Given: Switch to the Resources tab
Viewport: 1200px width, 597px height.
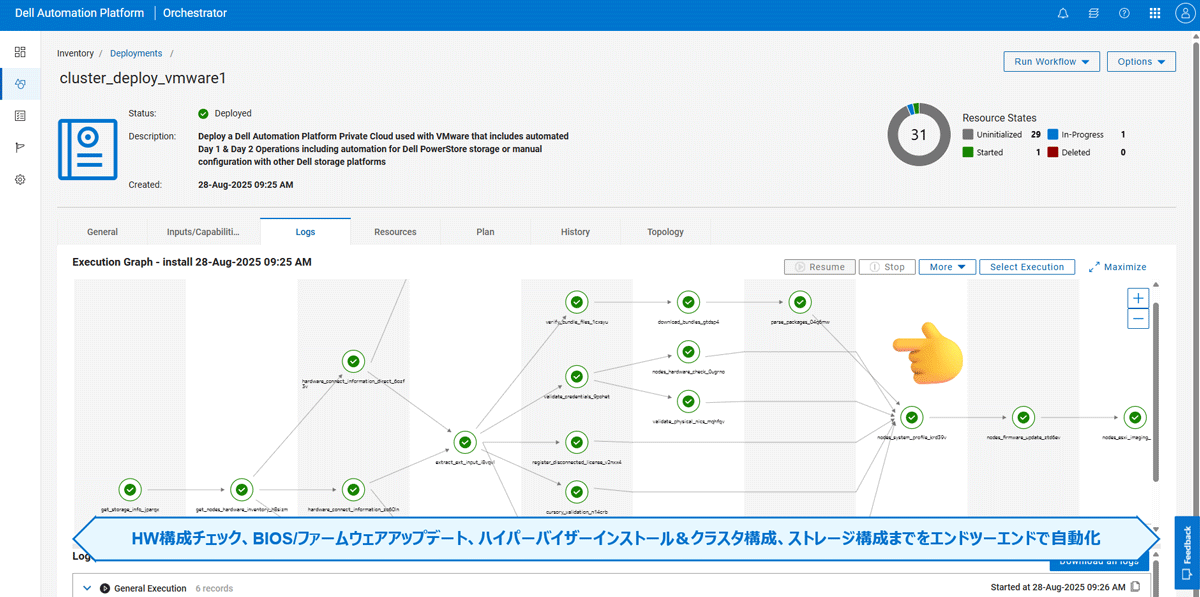Looking at the screenshot, I should 395,232.
